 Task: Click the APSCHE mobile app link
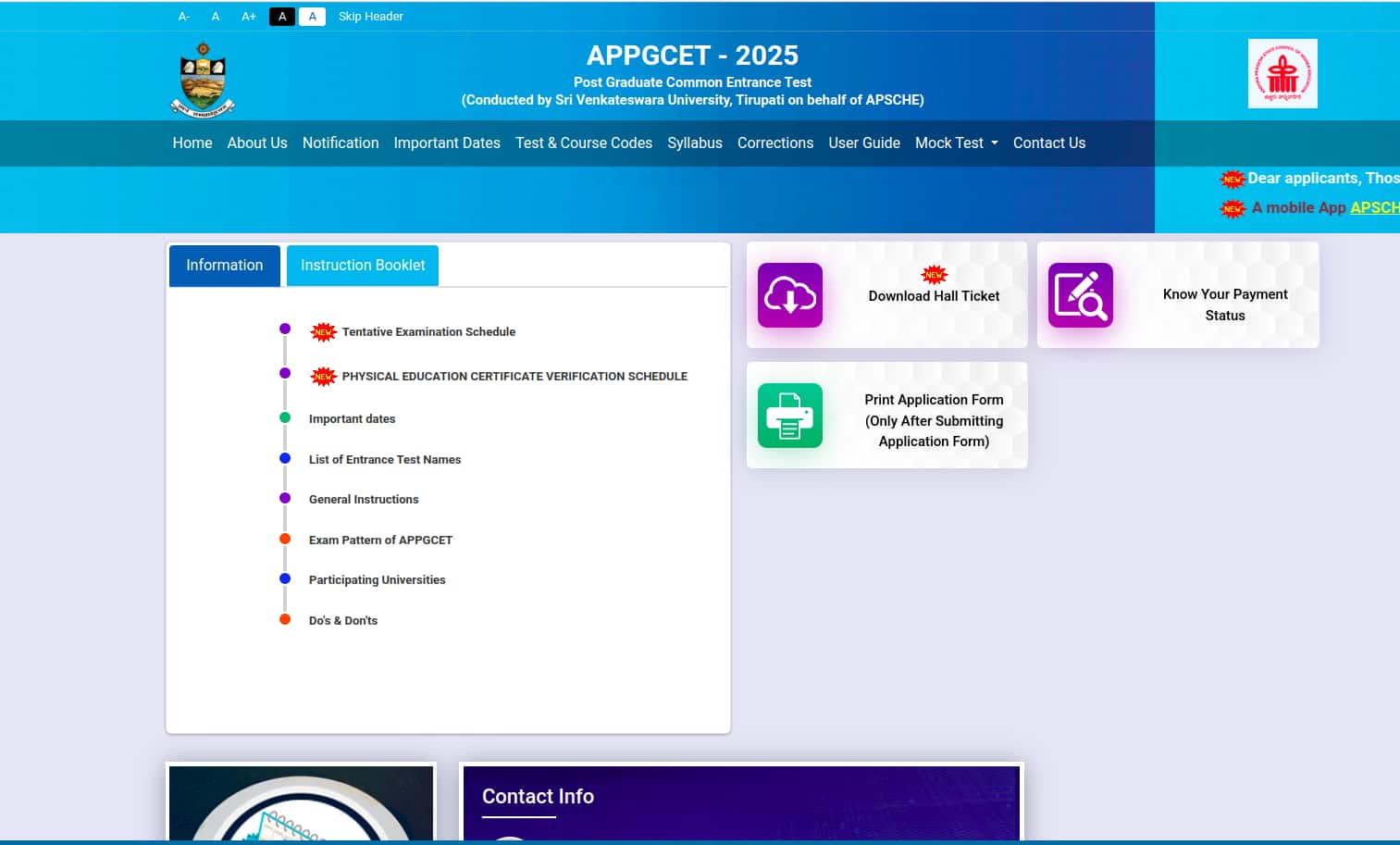click(x=1374, y=207)
